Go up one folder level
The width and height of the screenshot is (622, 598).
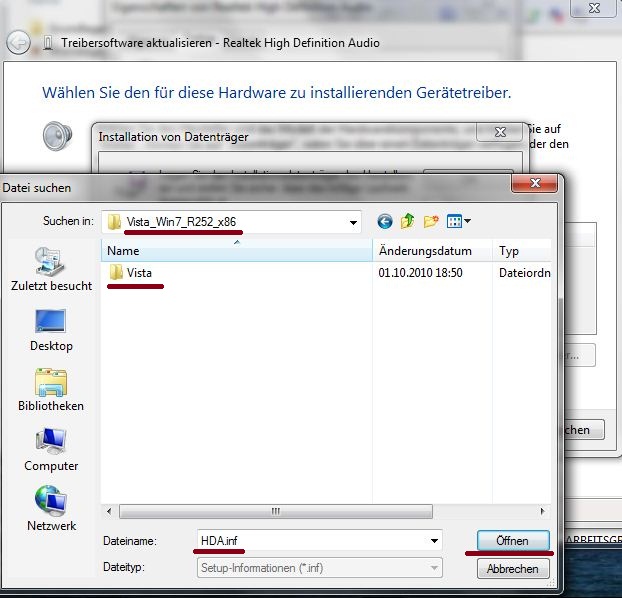pyautogui.click(x=408, y=221)
